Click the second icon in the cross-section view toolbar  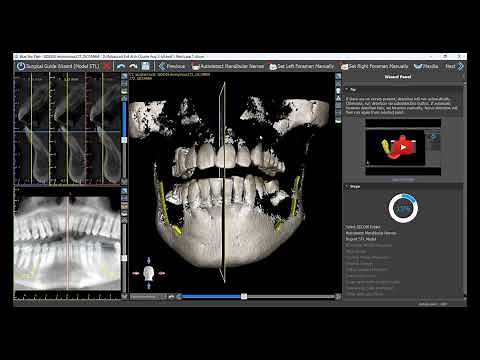point(124,84)
